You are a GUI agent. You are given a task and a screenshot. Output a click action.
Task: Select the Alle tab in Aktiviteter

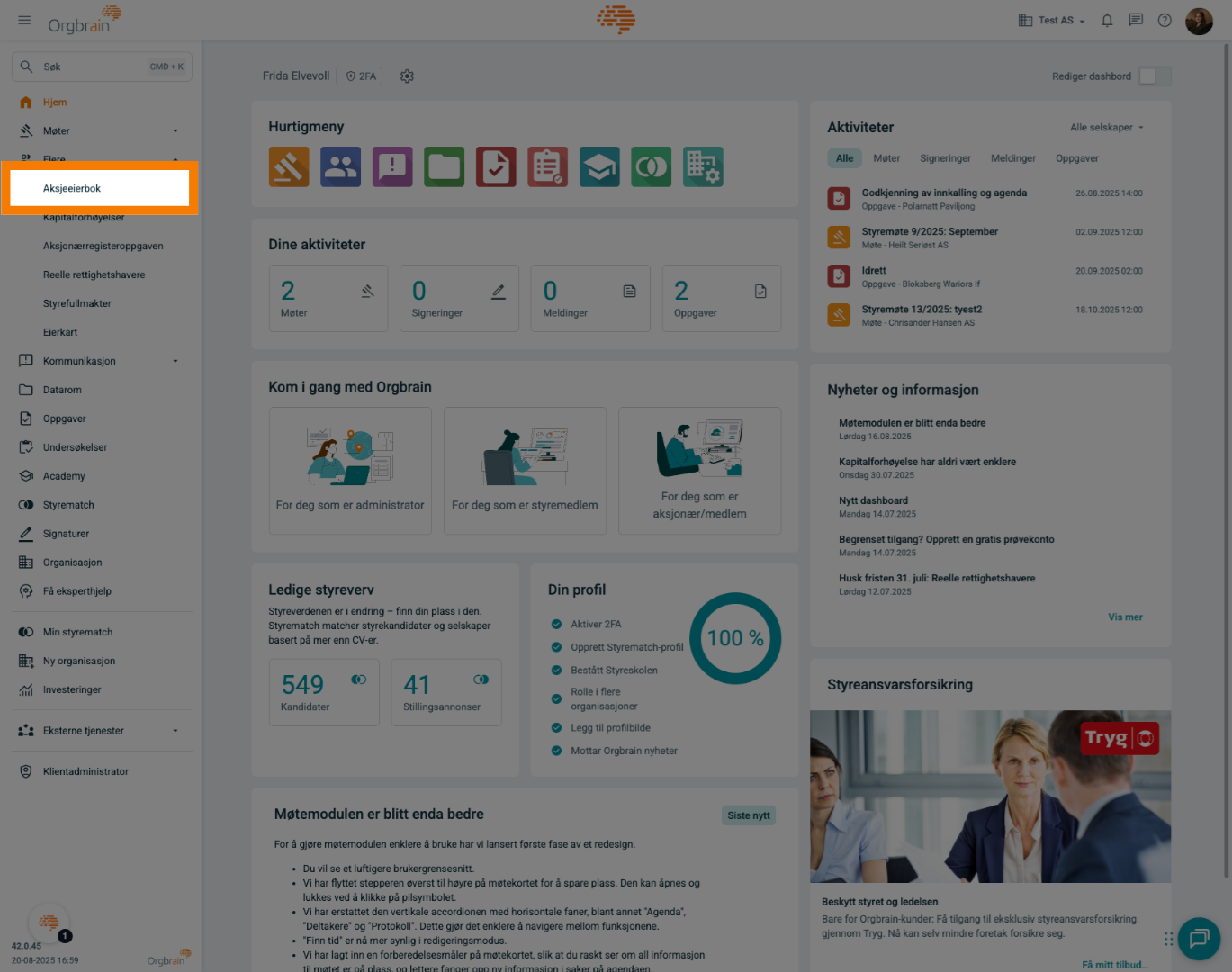(x=844, y=158)
